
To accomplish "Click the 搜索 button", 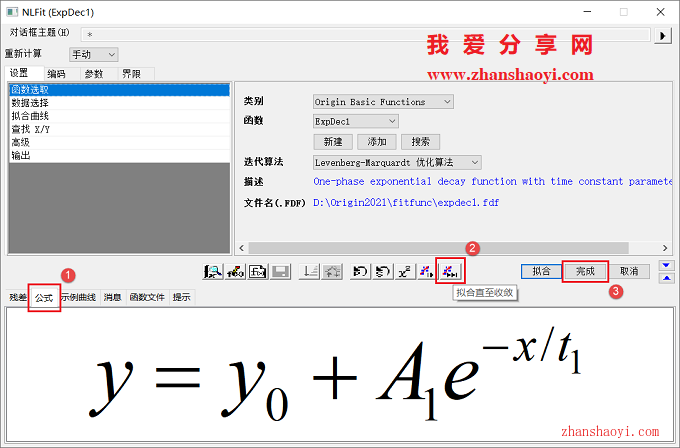I will click(421, 142).
